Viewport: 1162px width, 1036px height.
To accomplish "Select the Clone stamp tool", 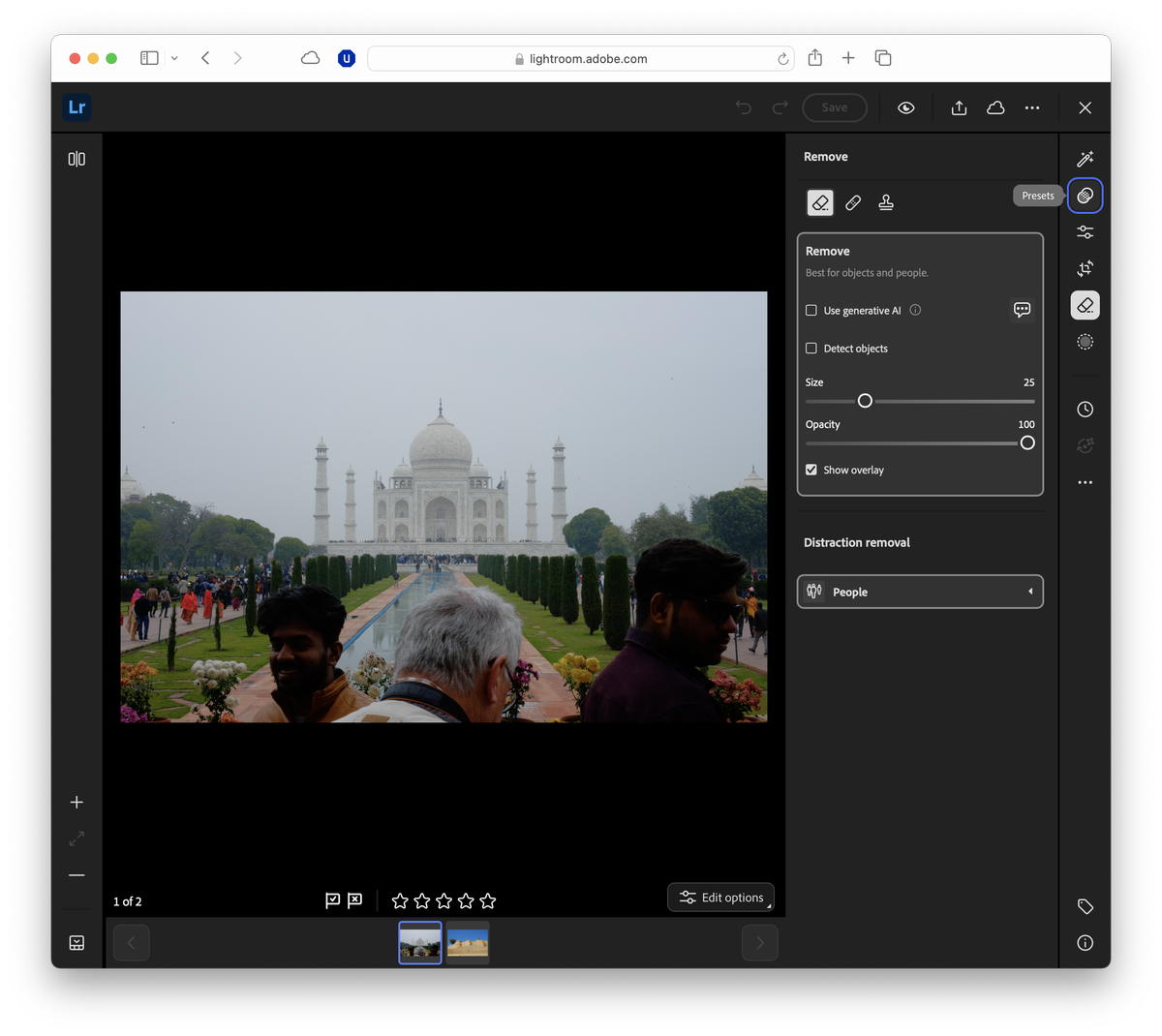I will 886,202.
